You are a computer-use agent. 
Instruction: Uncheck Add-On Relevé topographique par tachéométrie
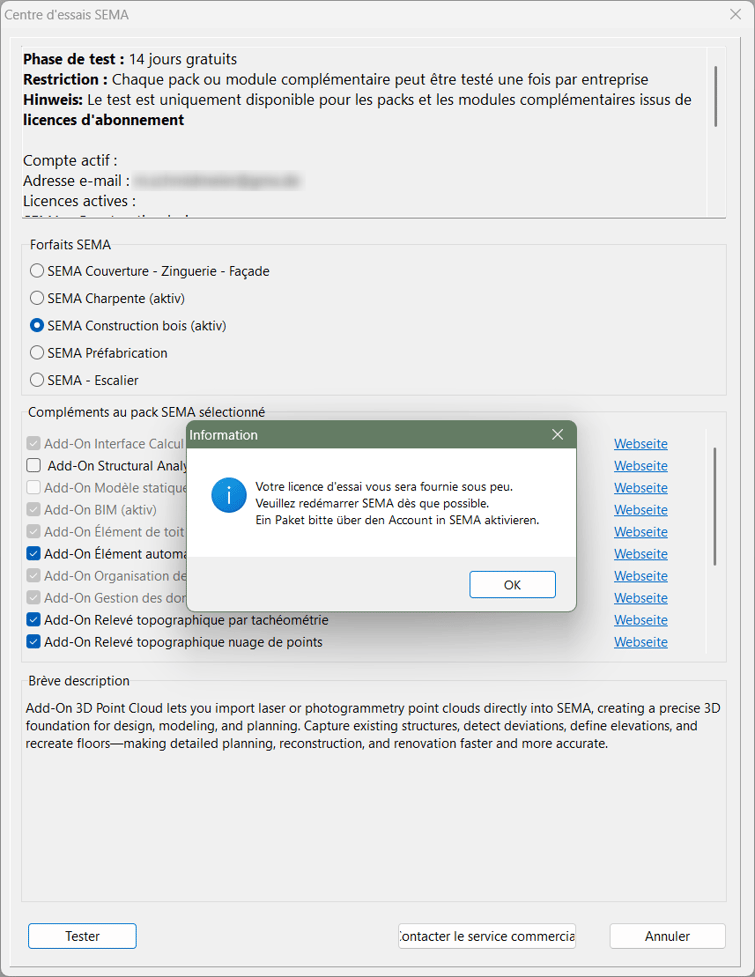pos(34,620)
